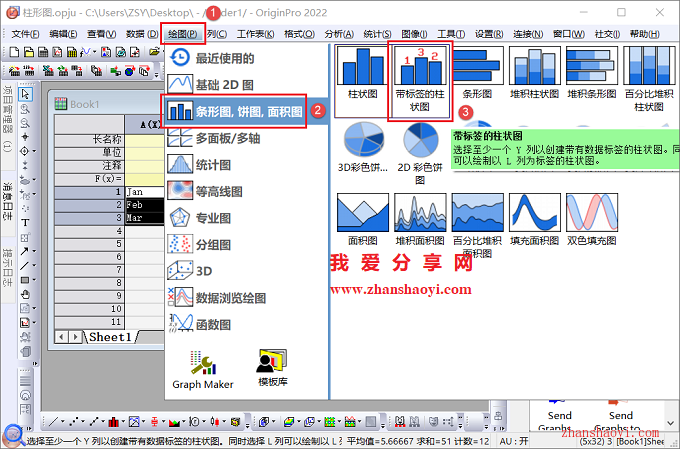Pick 百分比堆积面积图 template
Image resolution: width=680 pixels, height=449 pixels.
click(477, 226)
